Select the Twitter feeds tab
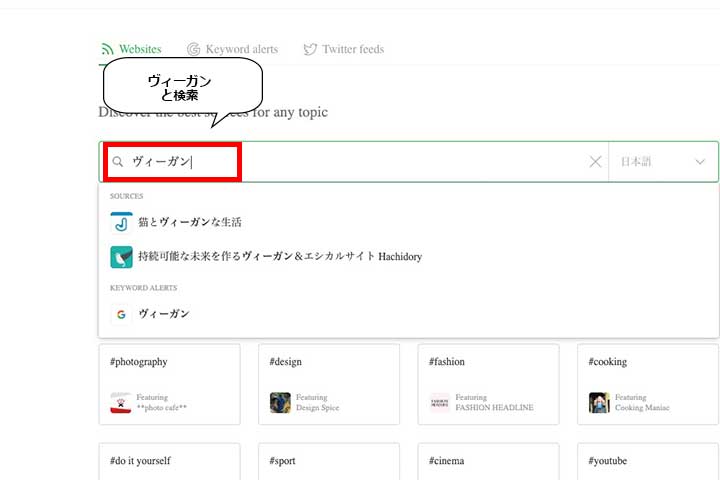Image resolution: width=720 pixels, height=480 pixels. [x=343, y=49]
